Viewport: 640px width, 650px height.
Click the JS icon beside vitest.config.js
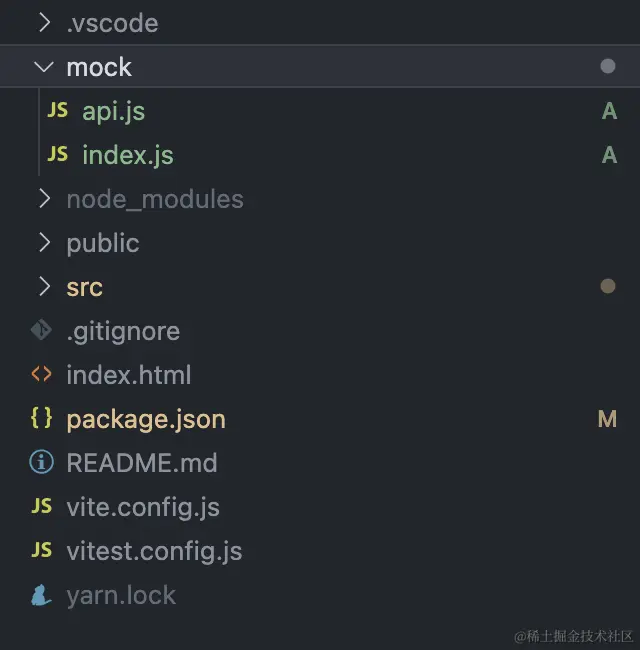41,551
